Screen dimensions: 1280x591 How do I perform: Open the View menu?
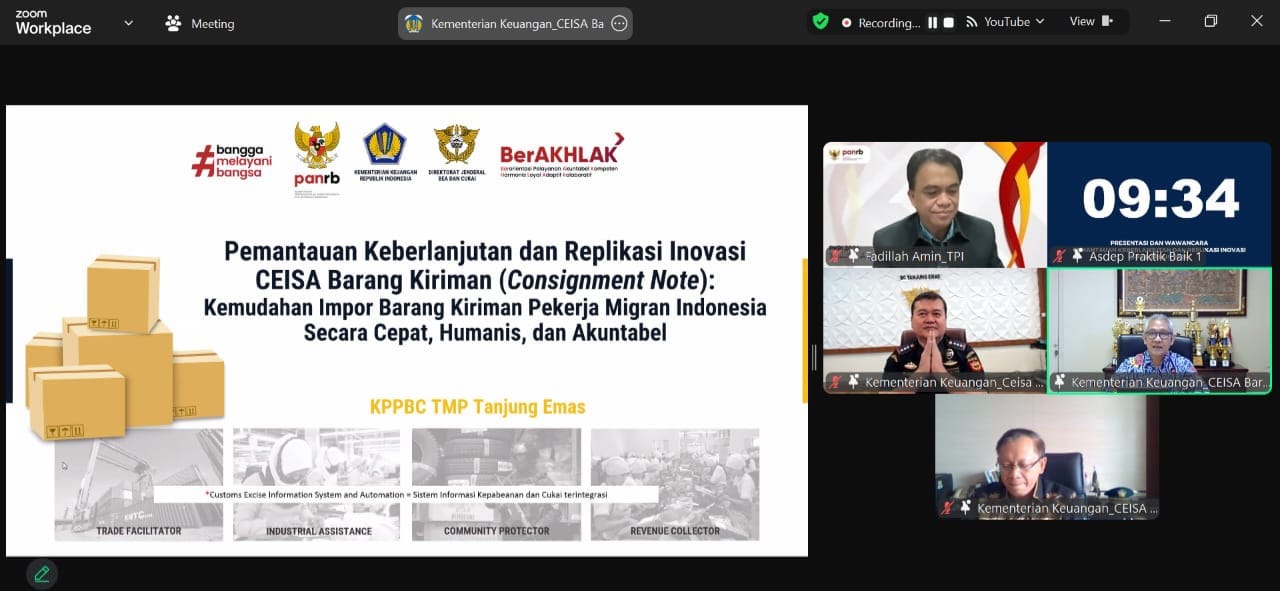pyautogui.click(x=1082, y=22)
